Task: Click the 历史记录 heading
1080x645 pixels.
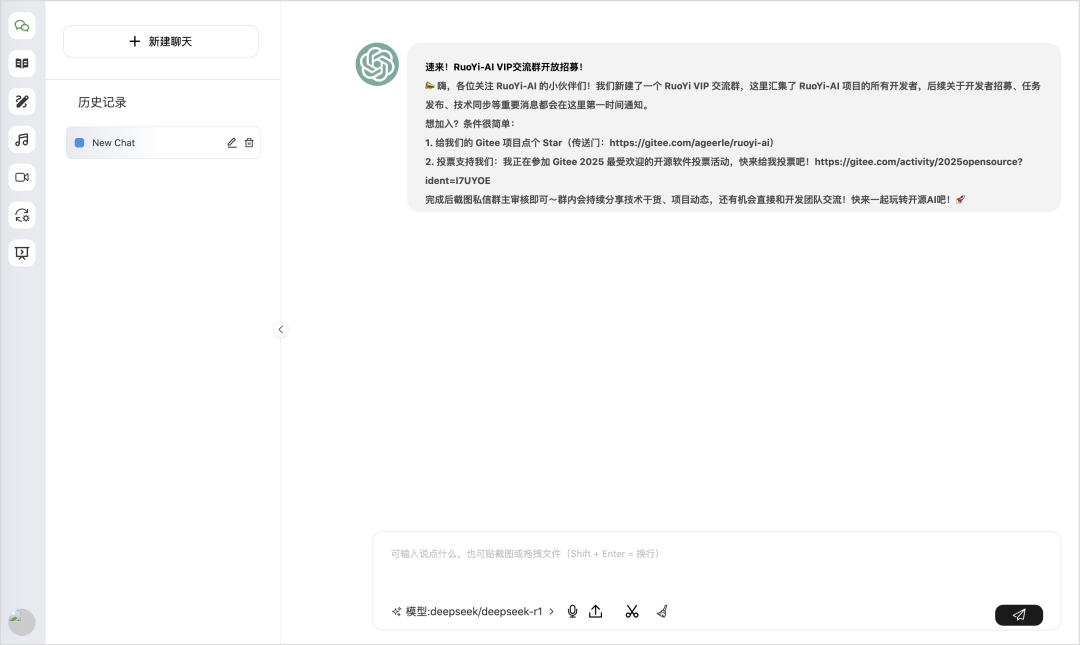Action: point(102,102)
